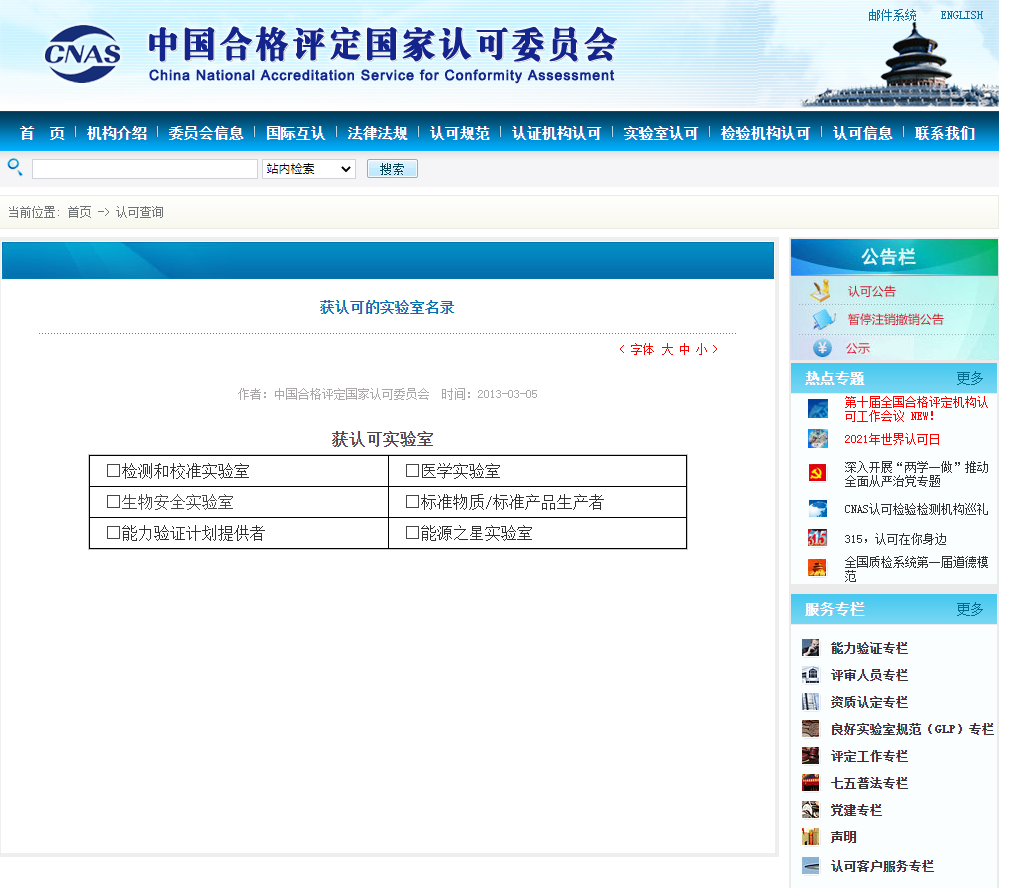Expand 服务专栏 with its 更多 link
The image size is (1012, 888).
coord(969,608)
